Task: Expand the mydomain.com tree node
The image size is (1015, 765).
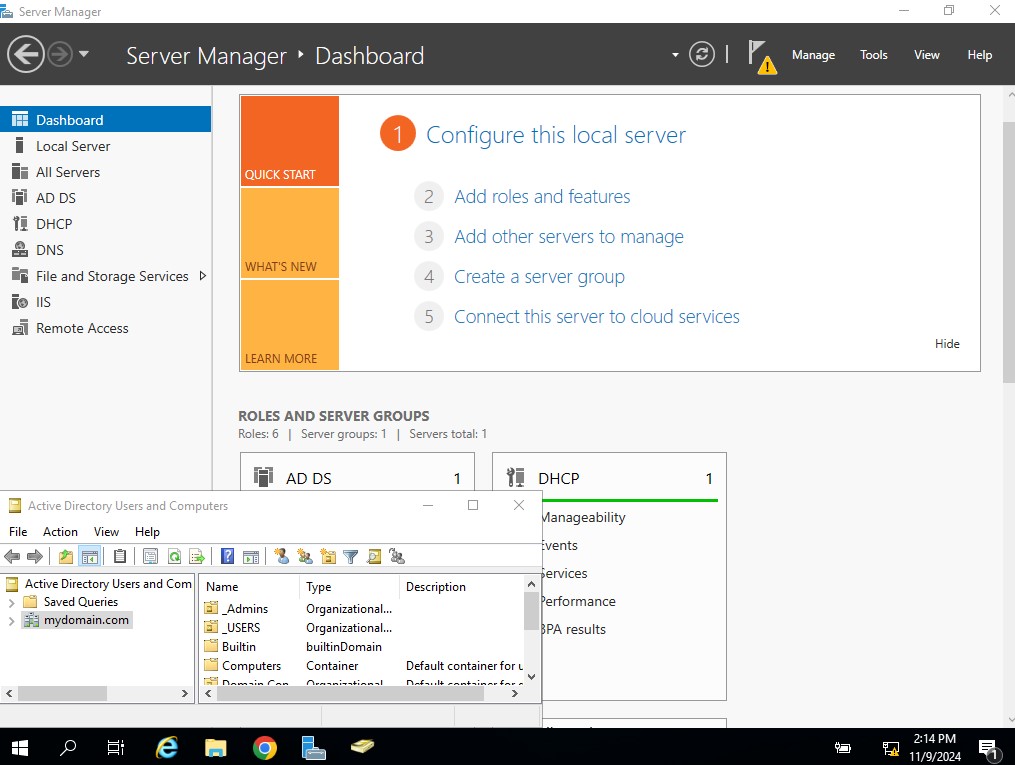Action: tap(11, 621)
